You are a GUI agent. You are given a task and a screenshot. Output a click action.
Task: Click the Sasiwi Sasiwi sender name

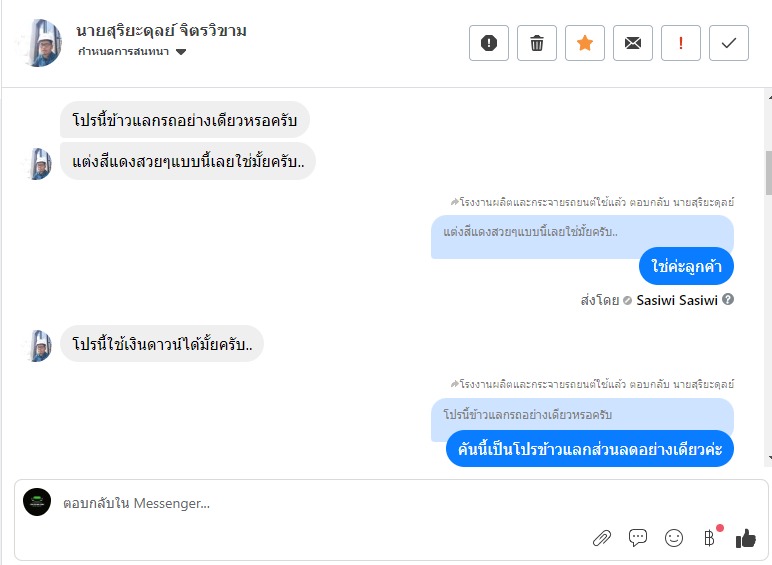pos(677,299)
